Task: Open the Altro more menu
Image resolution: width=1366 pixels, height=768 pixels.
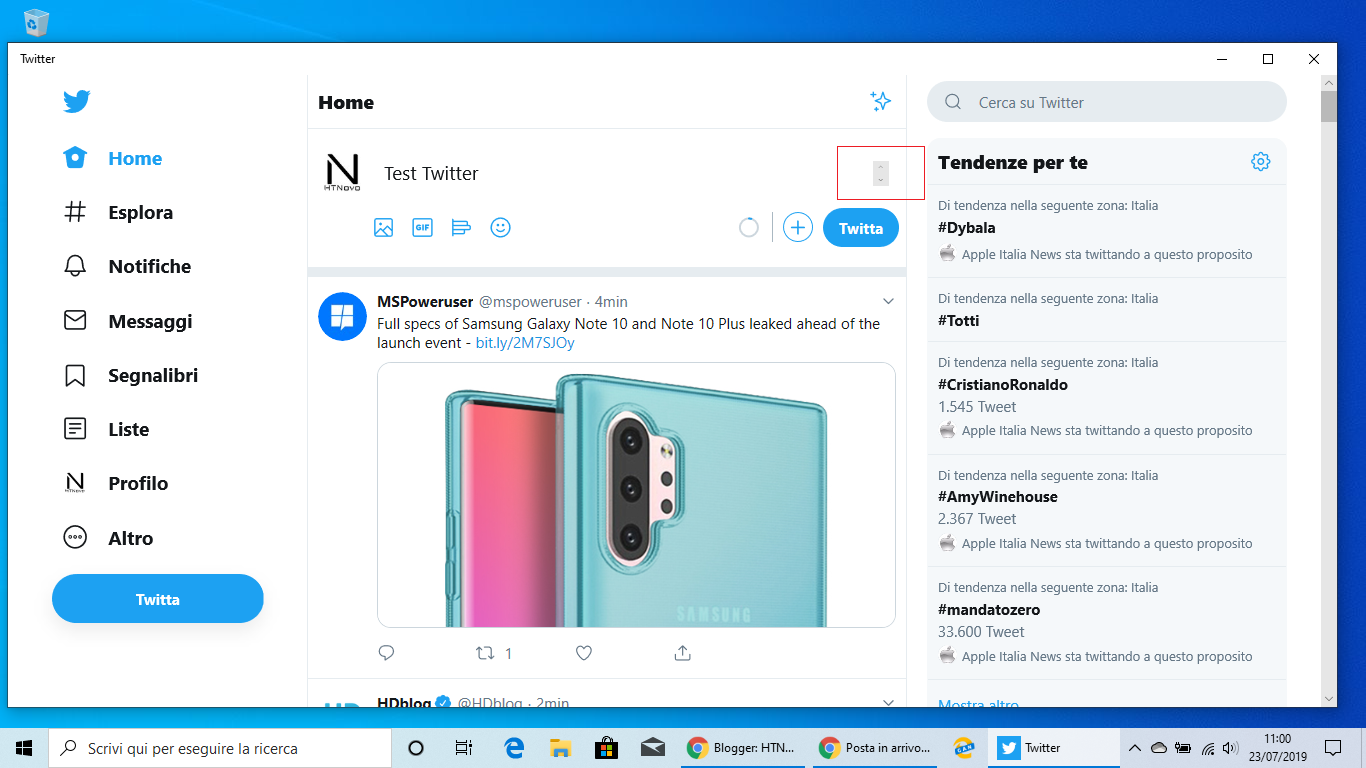Action: click(108, 538)
